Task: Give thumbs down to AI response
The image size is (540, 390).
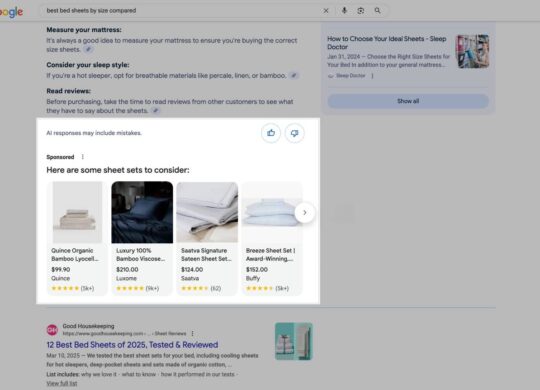Action: coord(294,133)
